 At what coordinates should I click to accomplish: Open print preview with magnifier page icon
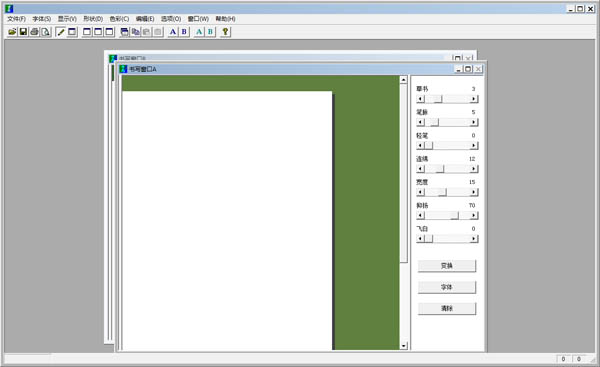tap(46, 32)
